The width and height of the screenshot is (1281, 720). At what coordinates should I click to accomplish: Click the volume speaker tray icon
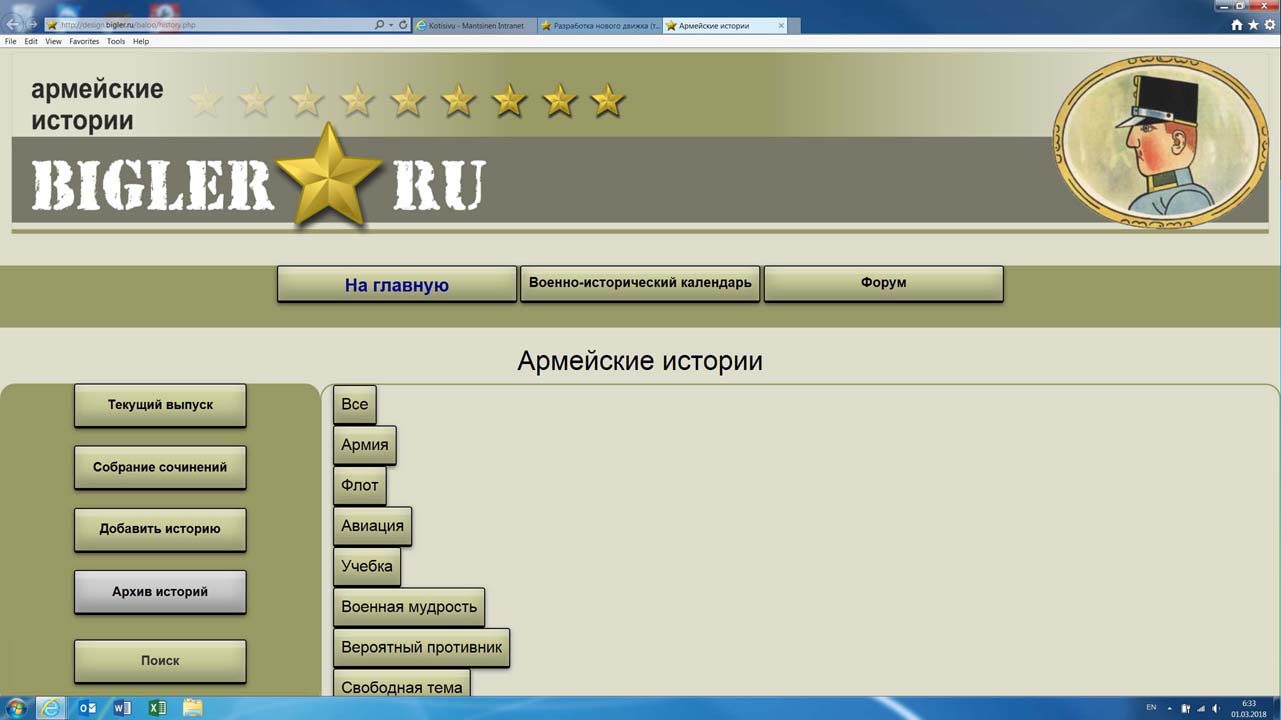coord(1216,709)
